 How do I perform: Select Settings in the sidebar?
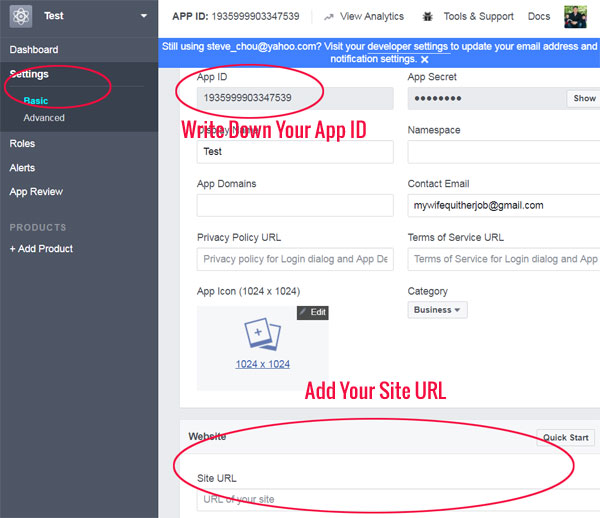(29, 74)
